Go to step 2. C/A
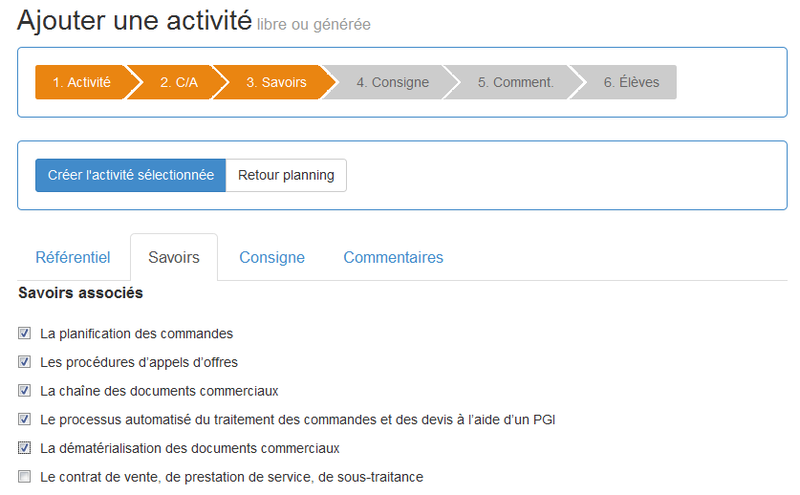The height and width of the screenshot is (495, 800). coord(179,82)
